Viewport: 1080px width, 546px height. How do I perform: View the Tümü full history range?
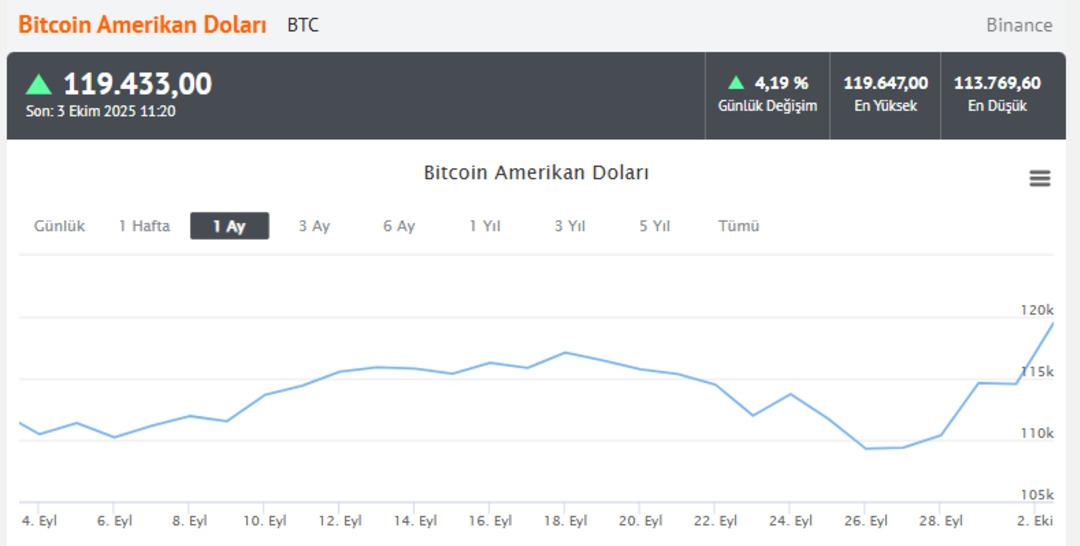(739, 226)
